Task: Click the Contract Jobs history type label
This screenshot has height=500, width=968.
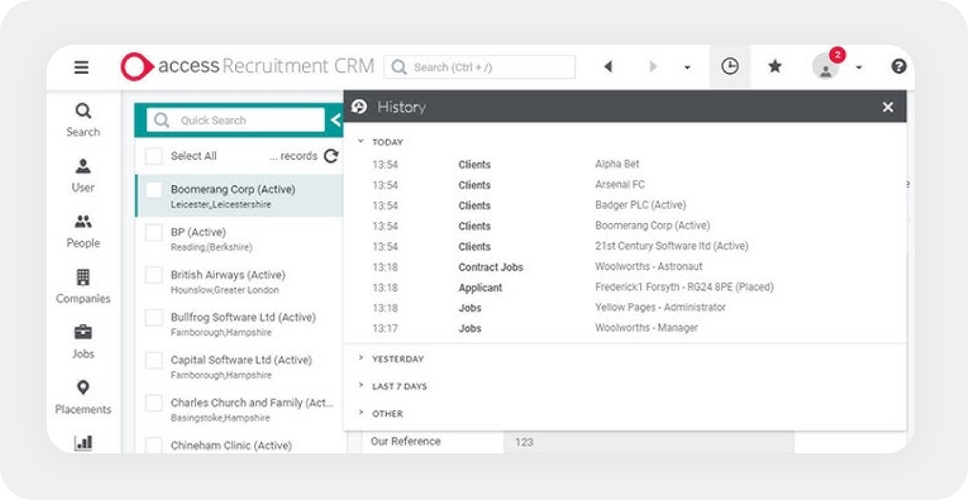Action: pyautogui.click(x=491, y=267)
